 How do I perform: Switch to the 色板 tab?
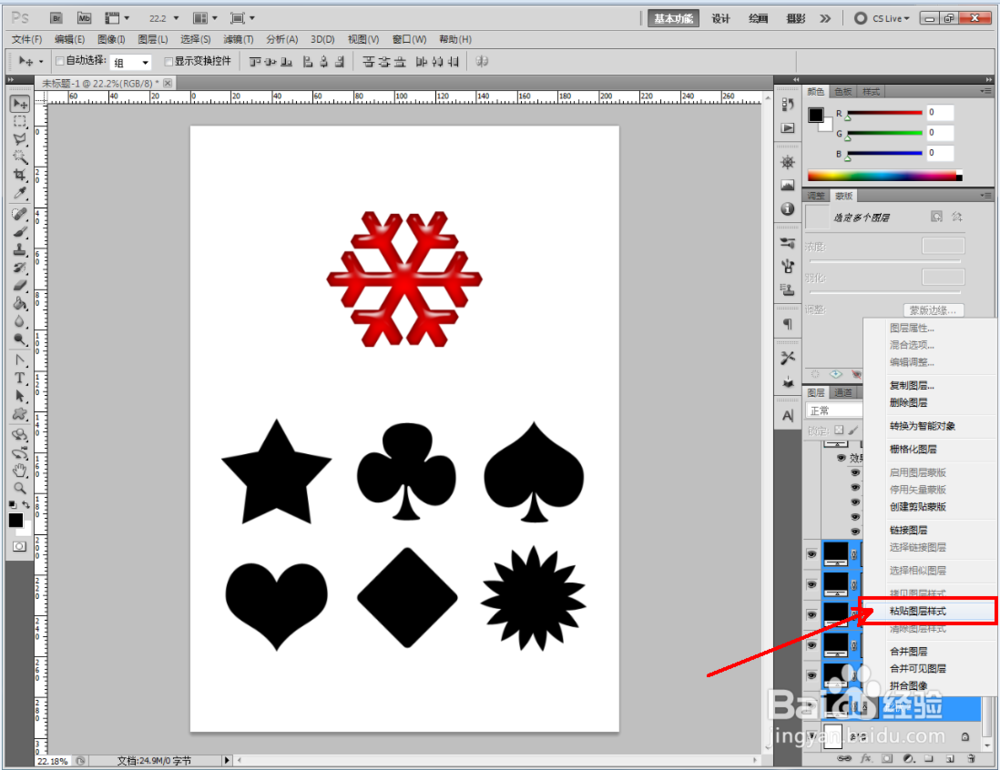pos(843,91)
